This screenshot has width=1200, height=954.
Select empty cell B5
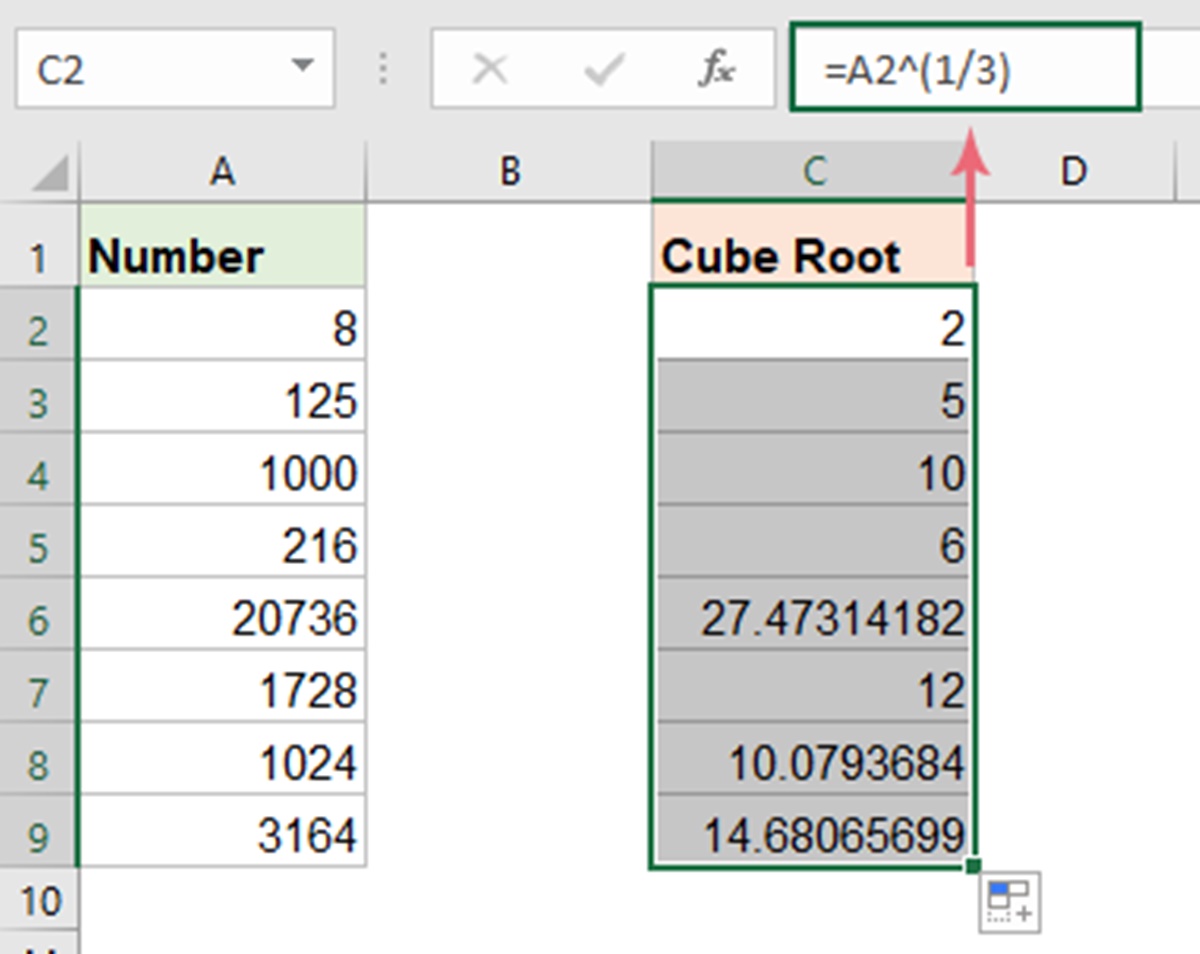(x=509, y=542)
